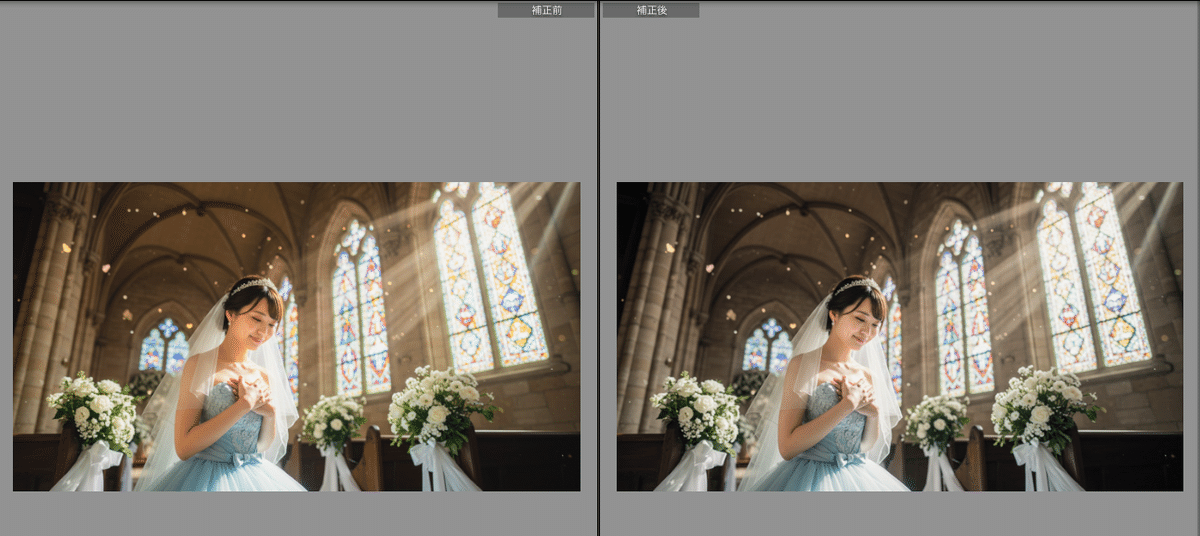Image resolution: width=1200 pixels, height=536 pixels.
Task: Click center arched stained glass window, before image
Action: [361, 310]
